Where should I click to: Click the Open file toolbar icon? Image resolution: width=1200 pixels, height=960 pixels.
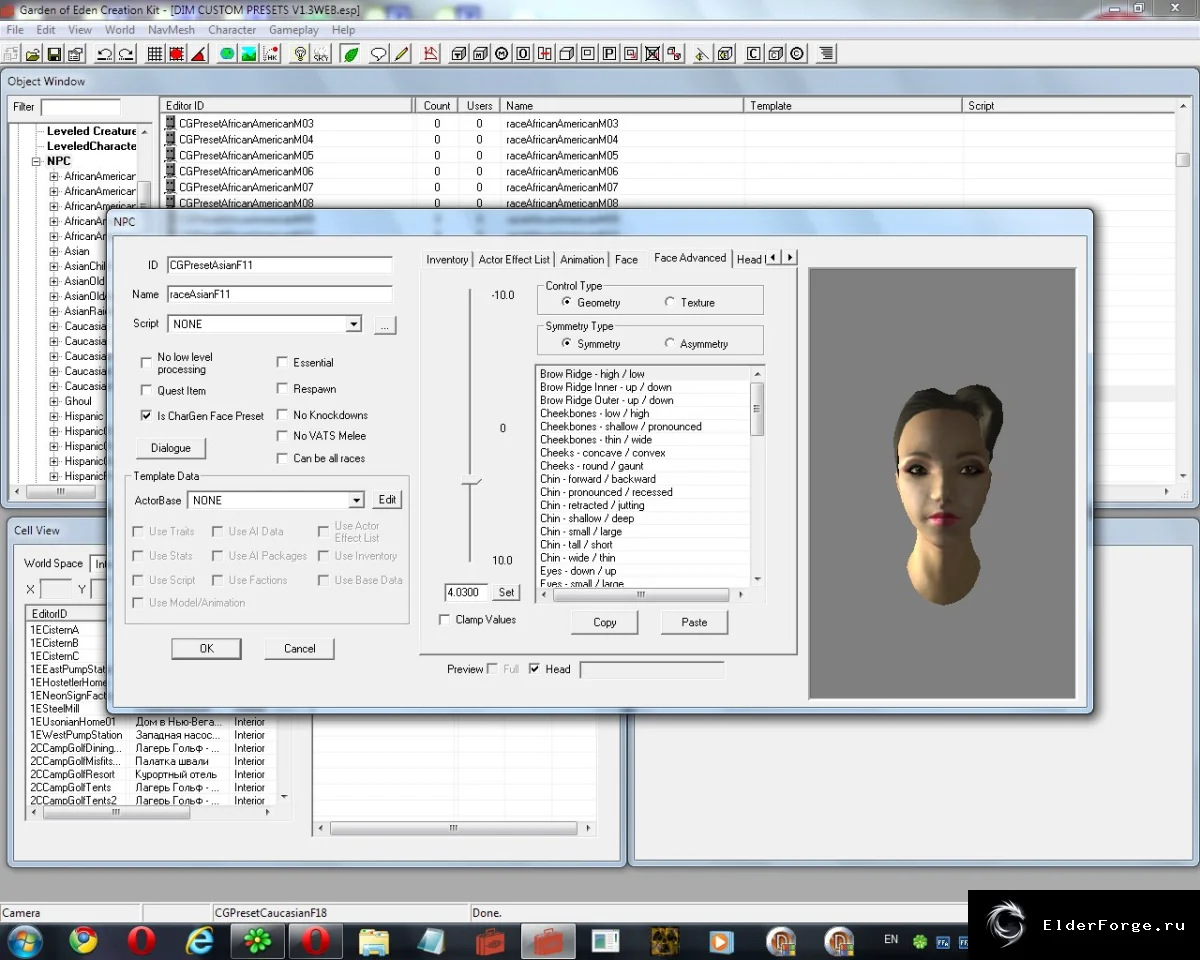click(x=31, y=54)
